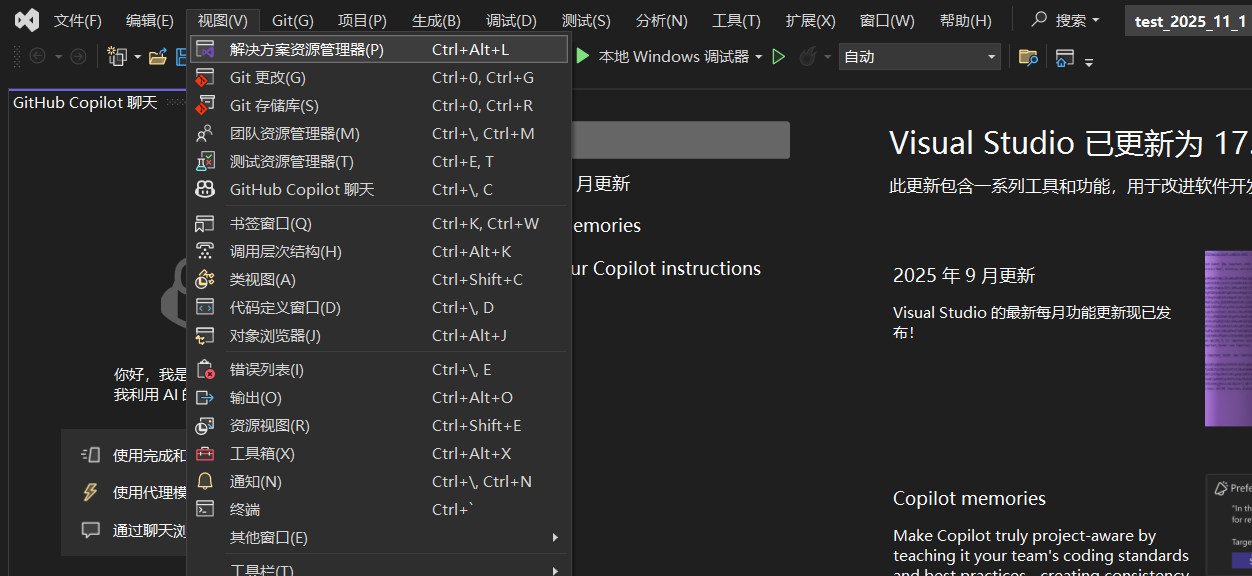This screenshot has height=576, width=1252.
Task: Click the open file folder icon
Action: coord(158,57)
